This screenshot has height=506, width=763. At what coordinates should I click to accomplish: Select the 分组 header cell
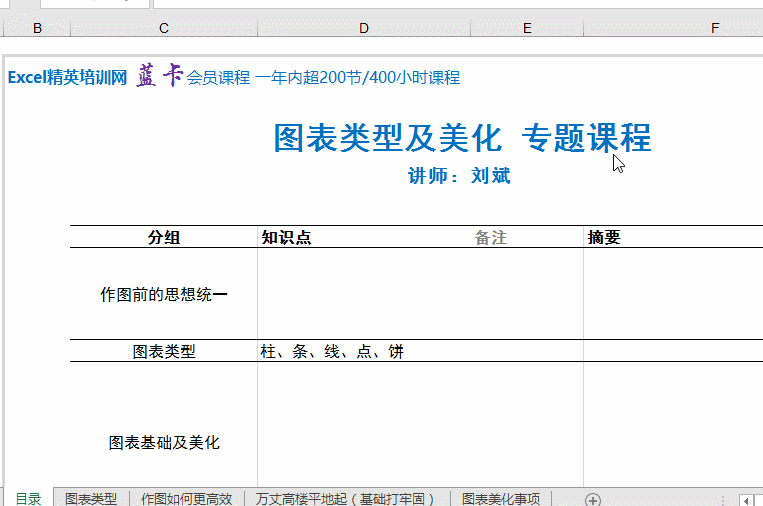pyautogui.click(x=164, y=237)
